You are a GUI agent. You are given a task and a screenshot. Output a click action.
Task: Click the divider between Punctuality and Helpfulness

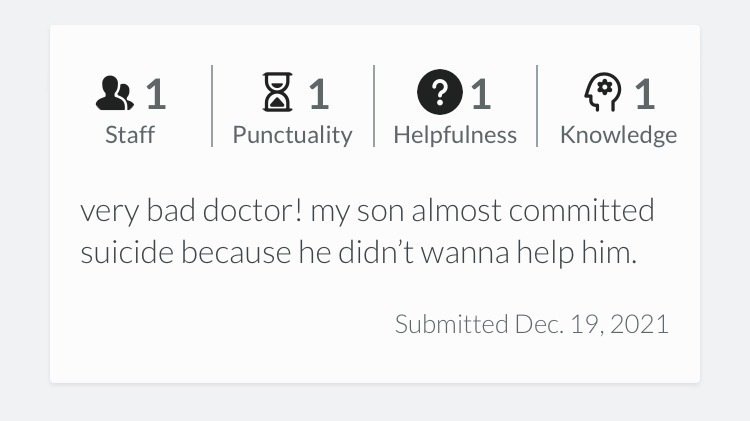point(374,106)
